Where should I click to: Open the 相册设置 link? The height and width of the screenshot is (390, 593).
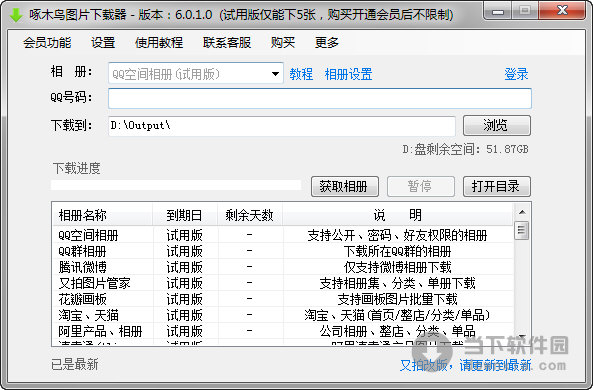pyautogui.click(x=348, y=74)
